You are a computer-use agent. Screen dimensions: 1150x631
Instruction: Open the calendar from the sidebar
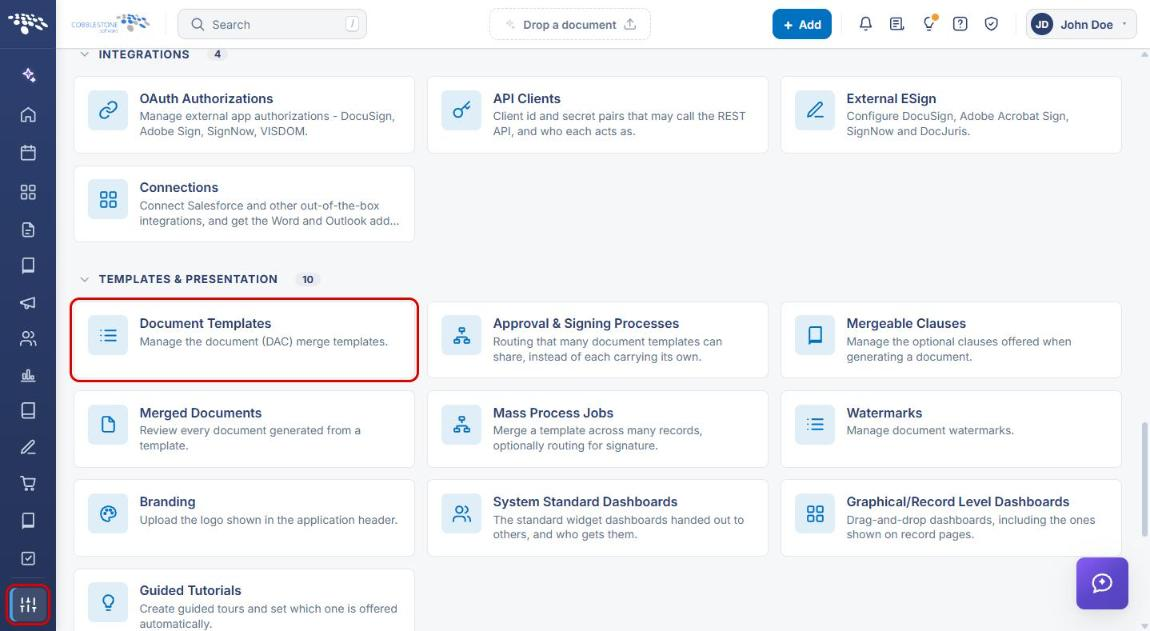point(28,153)
